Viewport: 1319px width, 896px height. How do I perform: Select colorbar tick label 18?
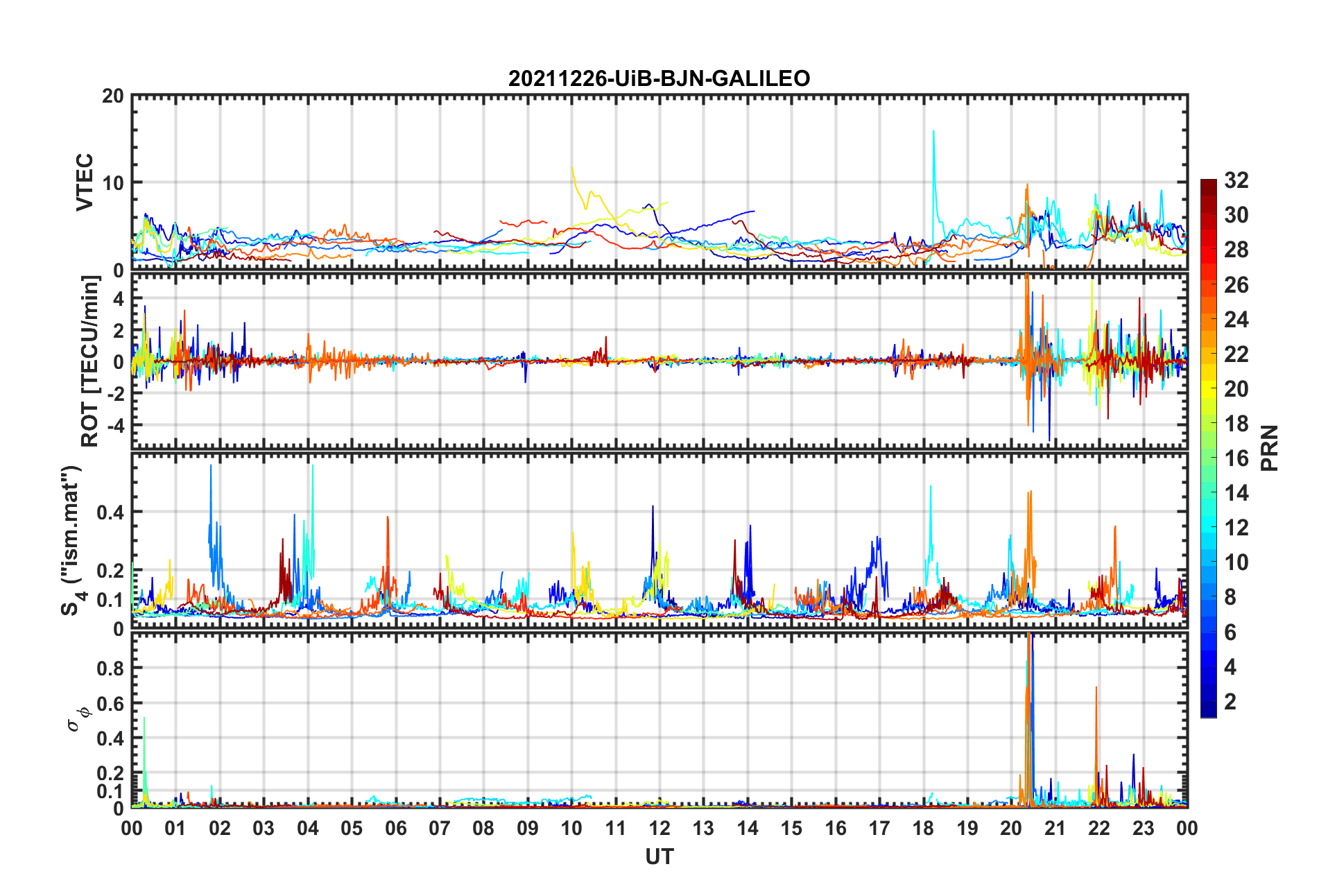(1236, 423)
